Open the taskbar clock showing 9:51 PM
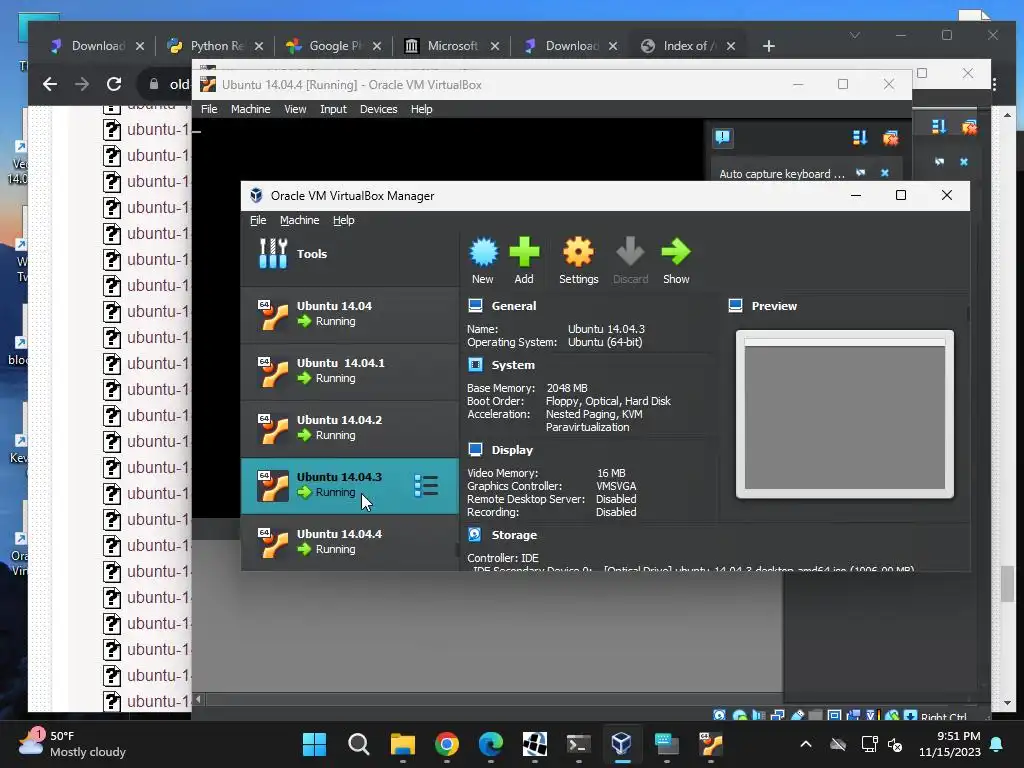The height and width of the screenshot is (768, 1024). 950,744
